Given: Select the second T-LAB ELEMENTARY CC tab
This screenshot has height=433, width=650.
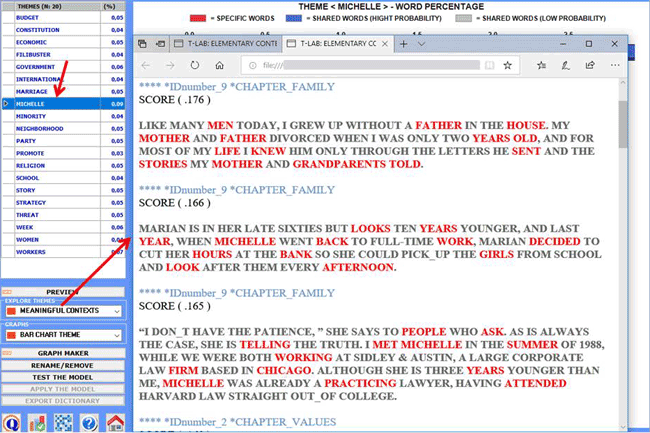Looking at the screenshot, I should tap(338, 44).
